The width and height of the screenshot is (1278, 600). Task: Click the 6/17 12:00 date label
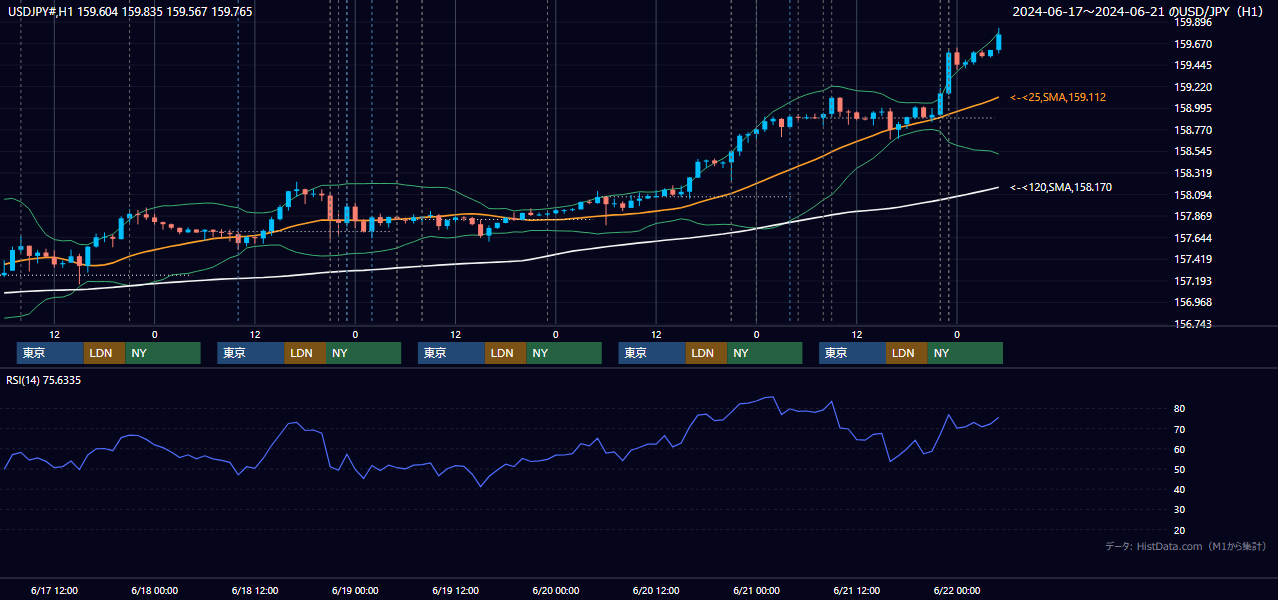pos(54,590)
